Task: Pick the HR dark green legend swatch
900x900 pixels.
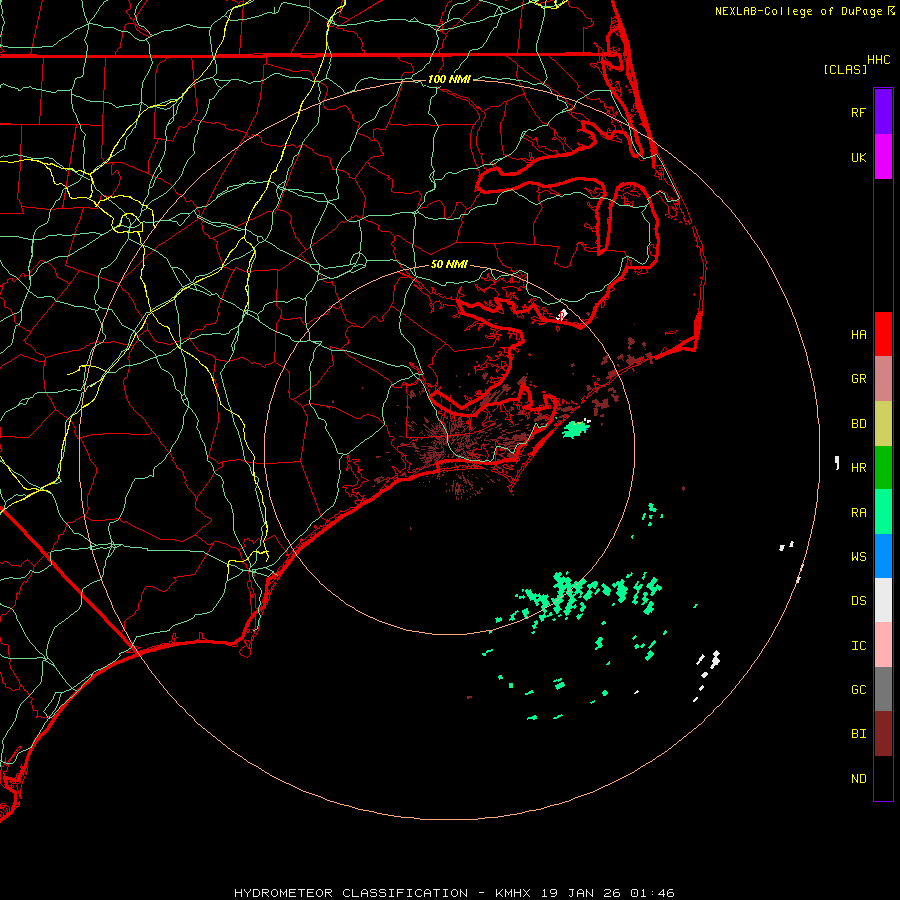Action: [883, 467]
